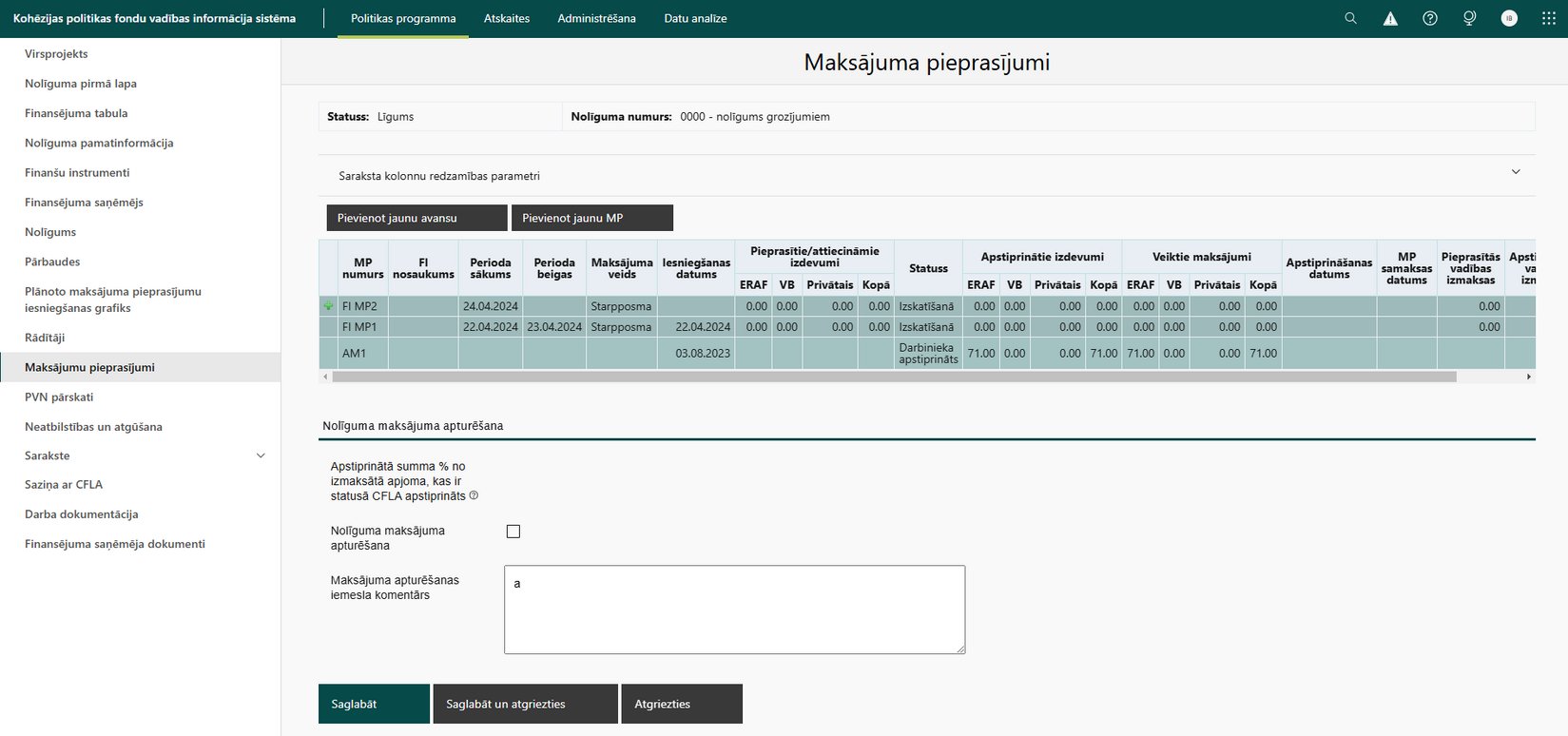Click the warning triangle notifications icon
Screen dimensions: 1568x736
pos(1390,18)
